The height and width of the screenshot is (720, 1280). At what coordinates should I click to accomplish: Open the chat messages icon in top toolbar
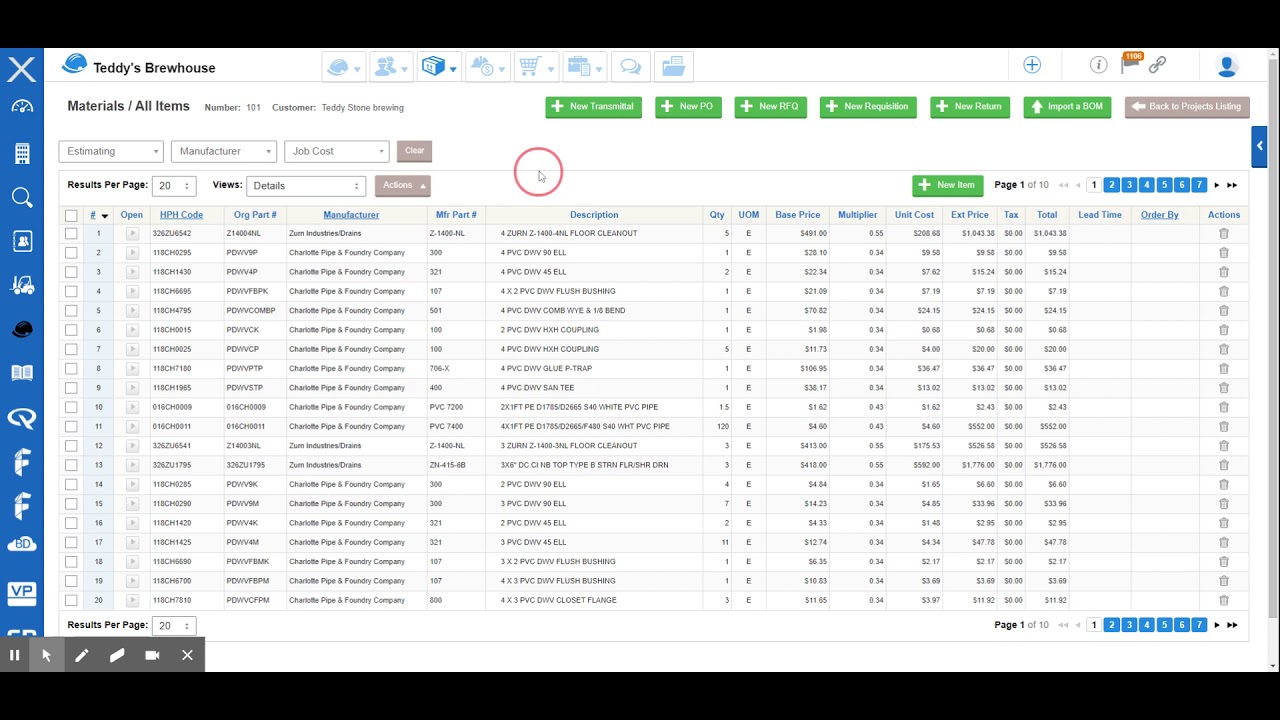pyautogui.click(x=630, y=67)
